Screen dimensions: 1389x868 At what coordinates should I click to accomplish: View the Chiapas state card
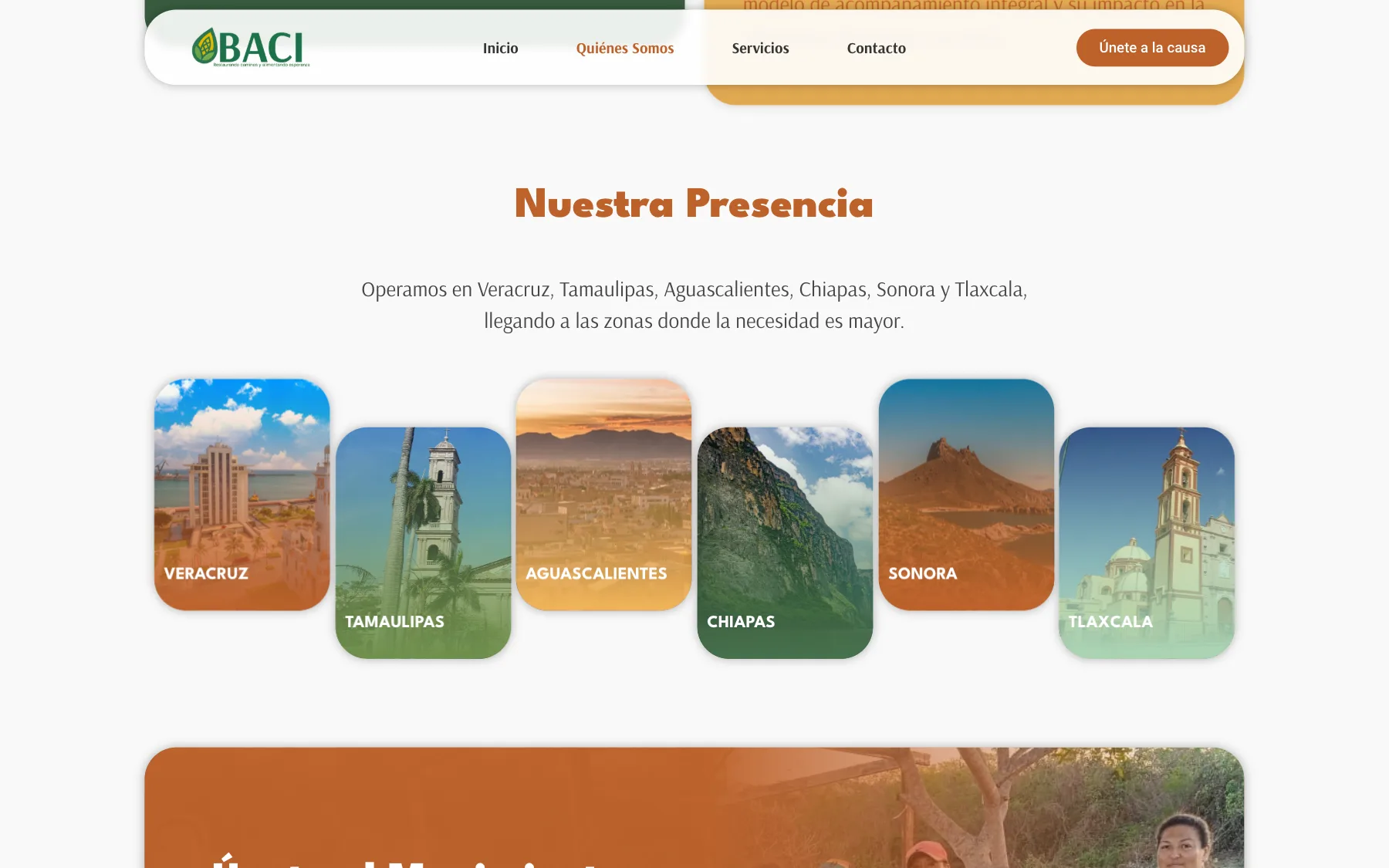(x=785, y=543)
